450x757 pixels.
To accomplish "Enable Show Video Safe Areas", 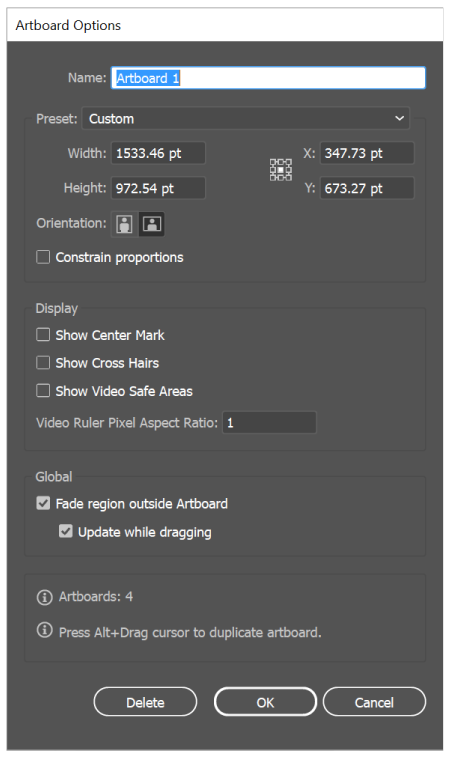I will click(43, 391).
